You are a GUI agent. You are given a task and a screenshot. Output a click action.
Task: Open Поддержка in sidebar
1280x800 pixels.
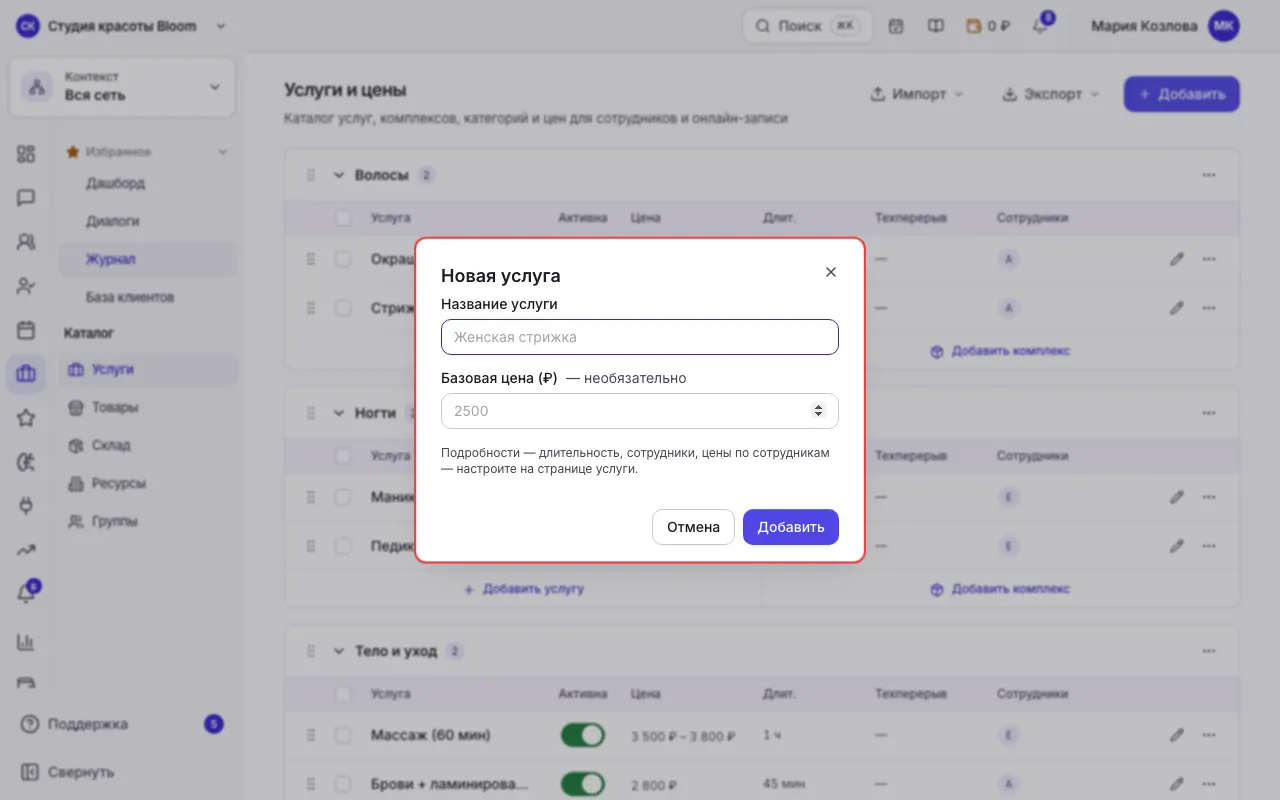[122, 724]
